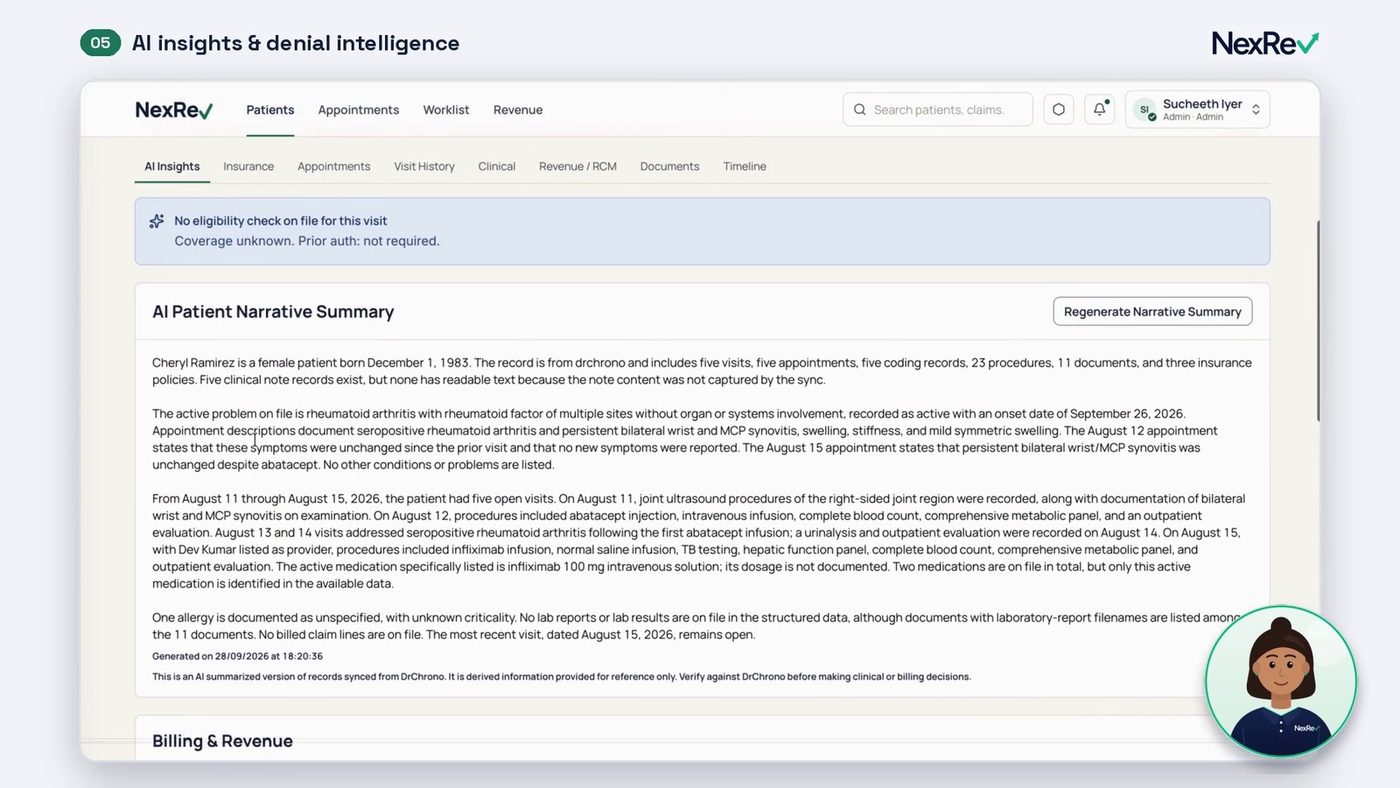Switch to the Insurance tab

[x=248, y=166]
